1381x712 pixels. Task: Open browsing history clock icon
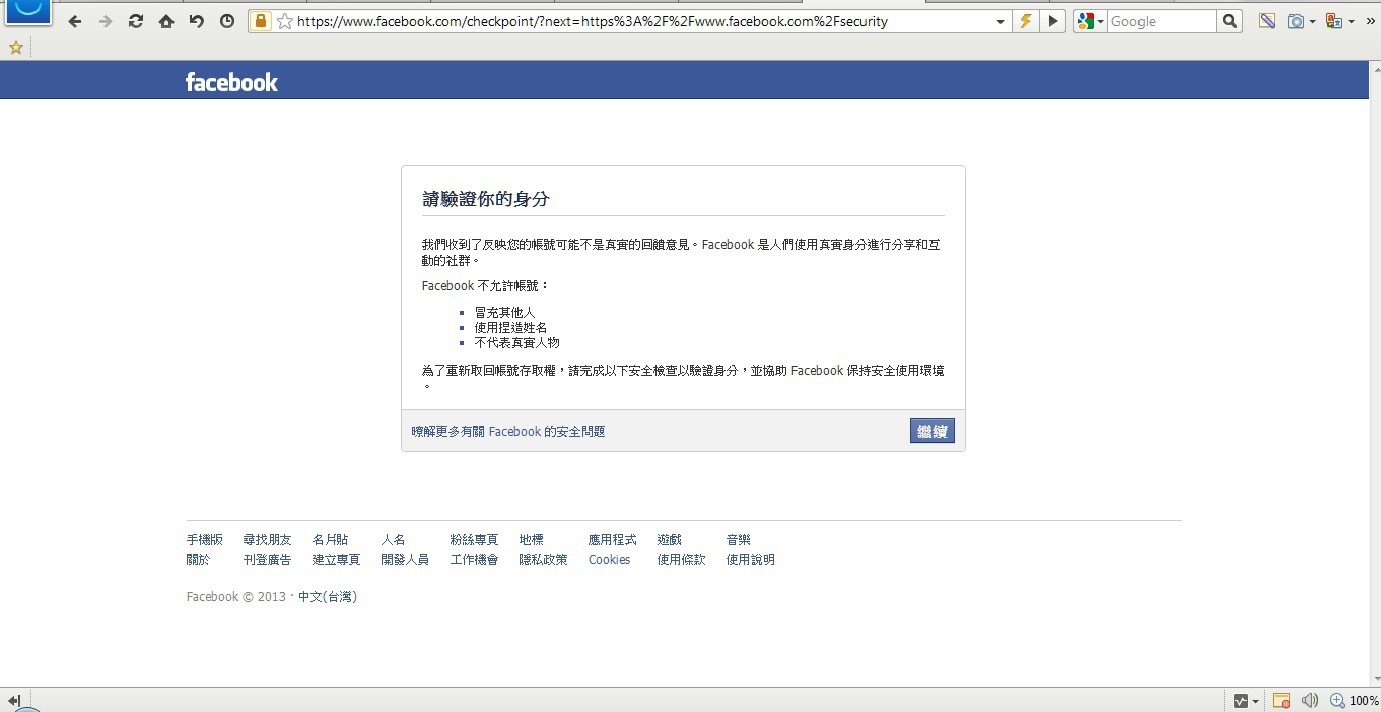coord(227,21)
